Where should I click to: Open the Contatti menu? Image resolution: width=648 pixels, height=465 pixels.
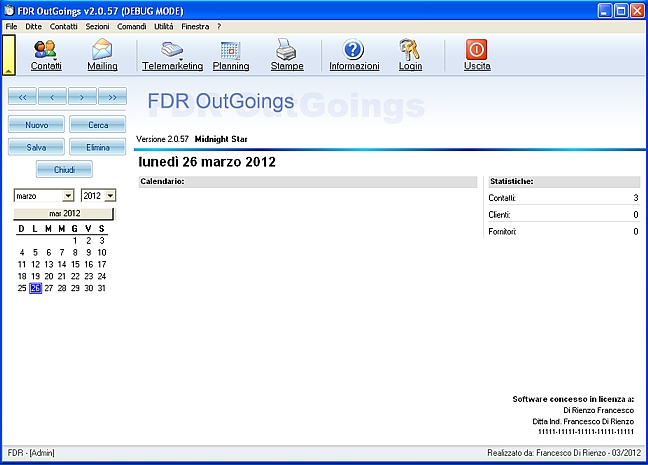tap(64, 26)
